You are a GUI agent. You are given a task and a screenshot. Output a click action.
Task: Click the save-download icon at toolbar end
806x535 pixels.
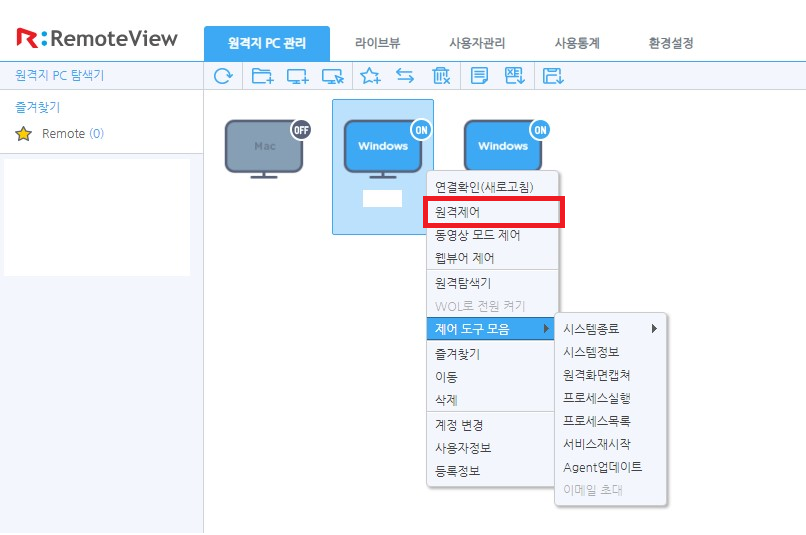(553, 75)
